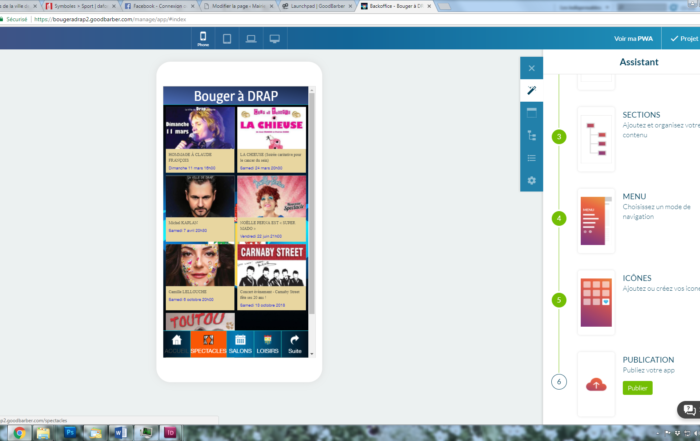Open Chrome from the taskbar

coord(19,433)
